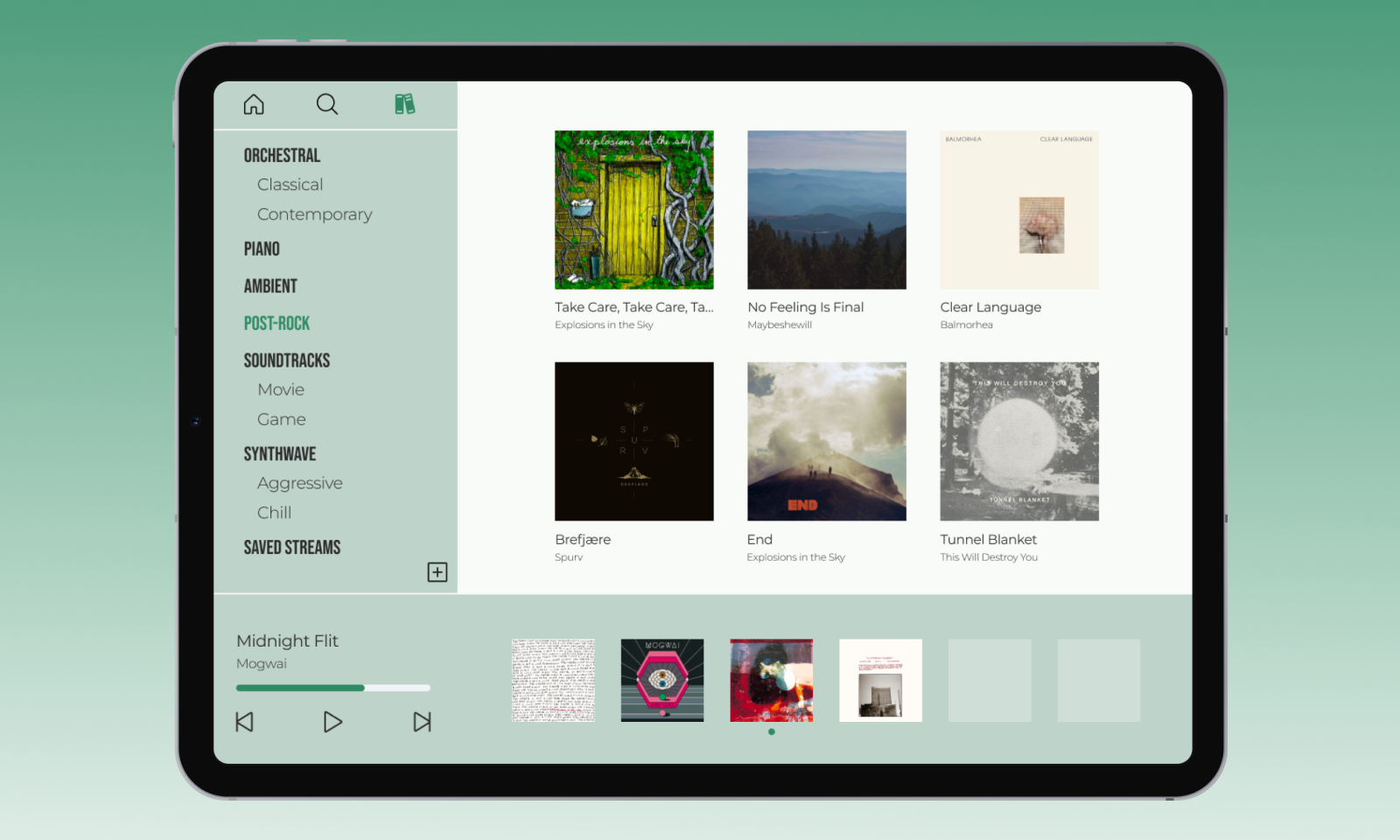Click the add new stream plus icon
This screenshot has width=1400, height=840.
437,571
